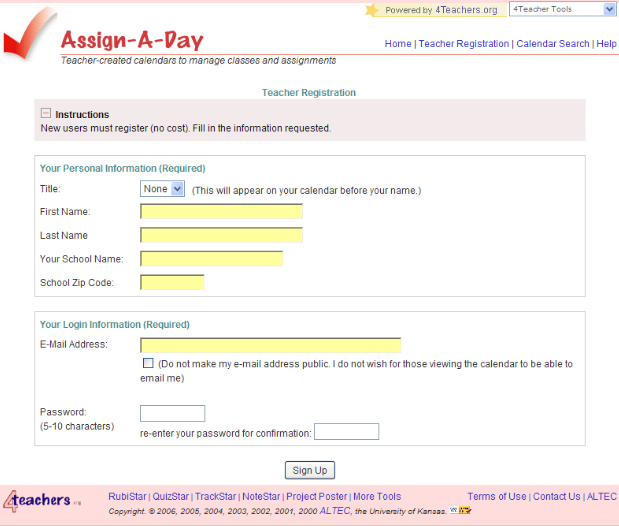The image size is (619, 526).
Task: Click the (5-10 characters) password hint
Action: 77,426
